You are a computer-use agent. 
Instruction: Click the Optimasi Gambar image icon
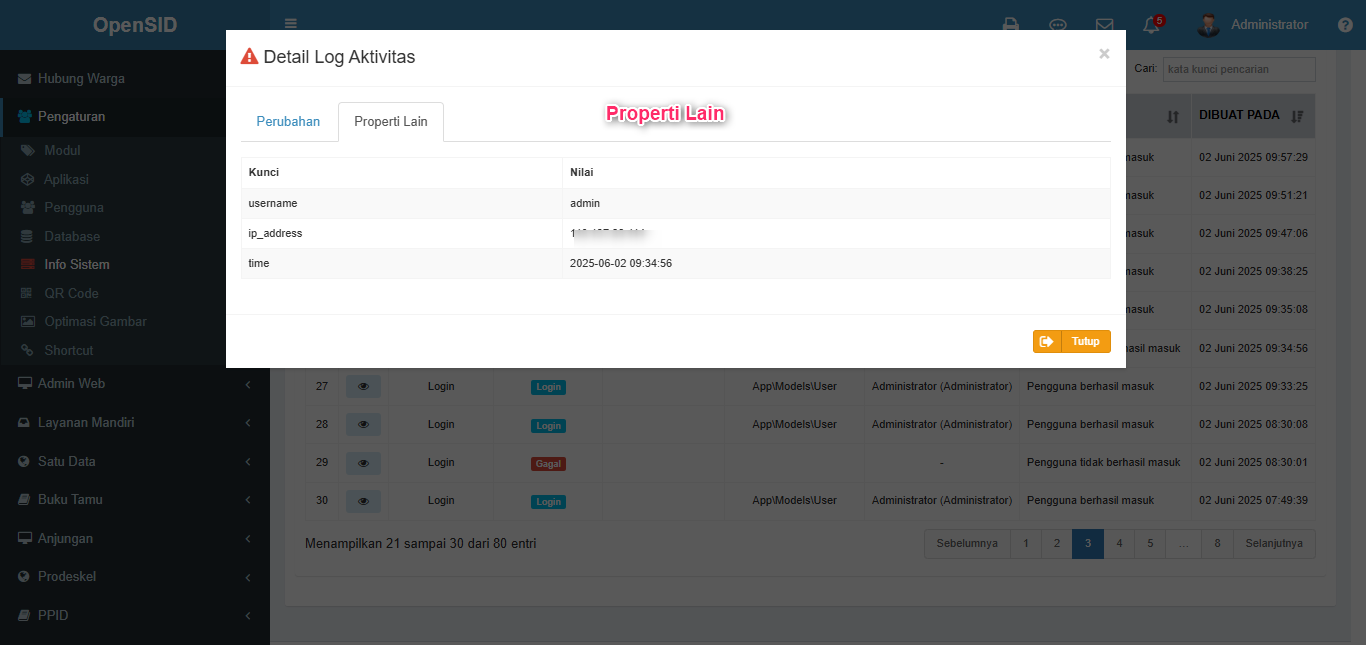pyautogui.click(x=27, y=321)
